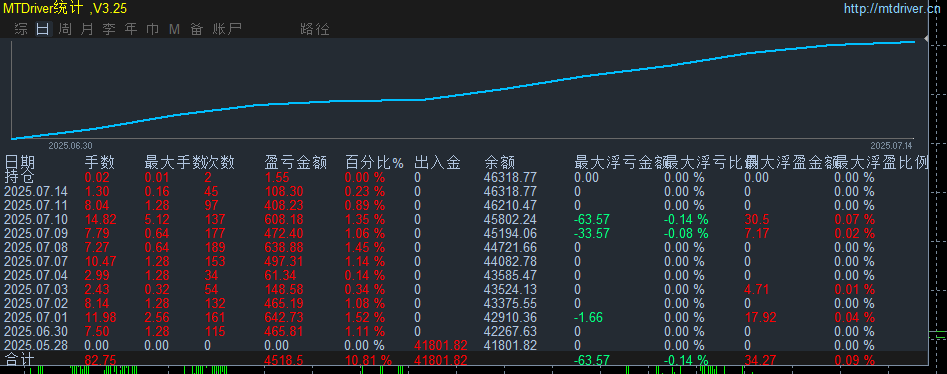
Task: Switch to the 季 quarterly tab
Action: 109,29
